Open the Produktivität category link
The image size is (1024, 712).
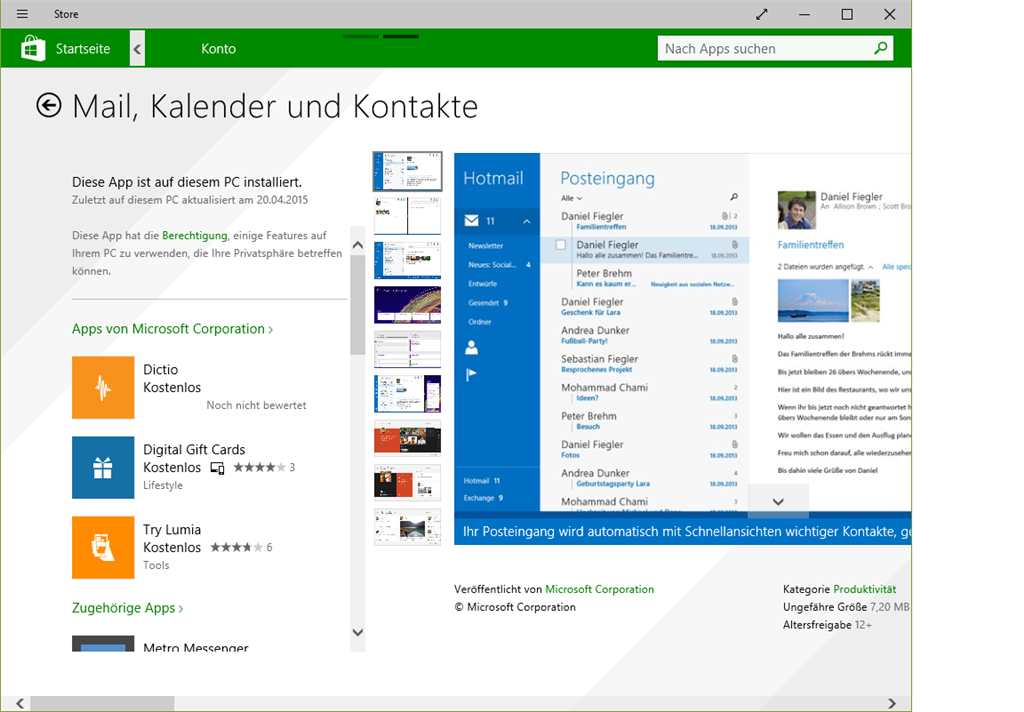coord(864,589)
